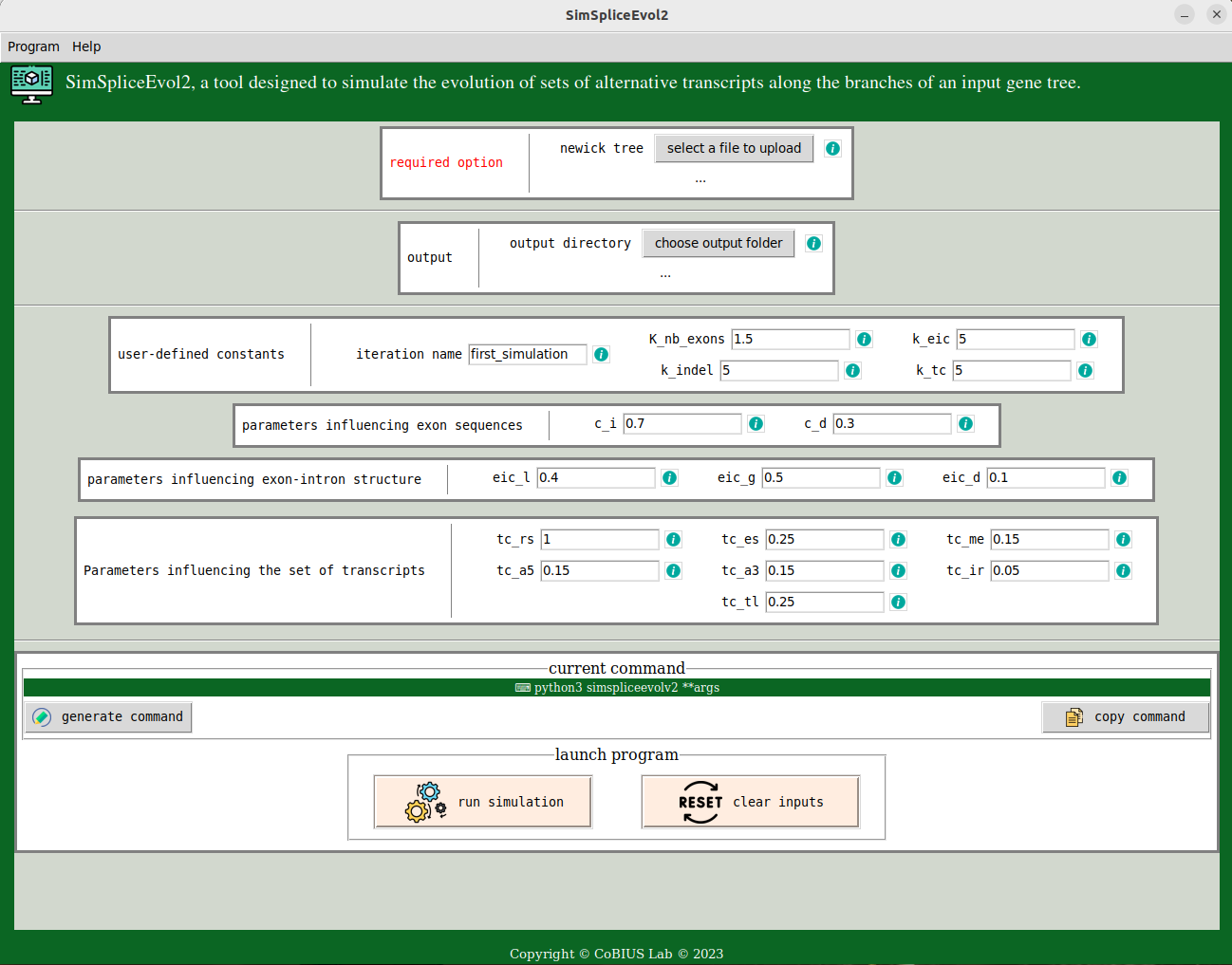Click the tc_me input field
The image size is (1232, 965).
click(1050, 539)
